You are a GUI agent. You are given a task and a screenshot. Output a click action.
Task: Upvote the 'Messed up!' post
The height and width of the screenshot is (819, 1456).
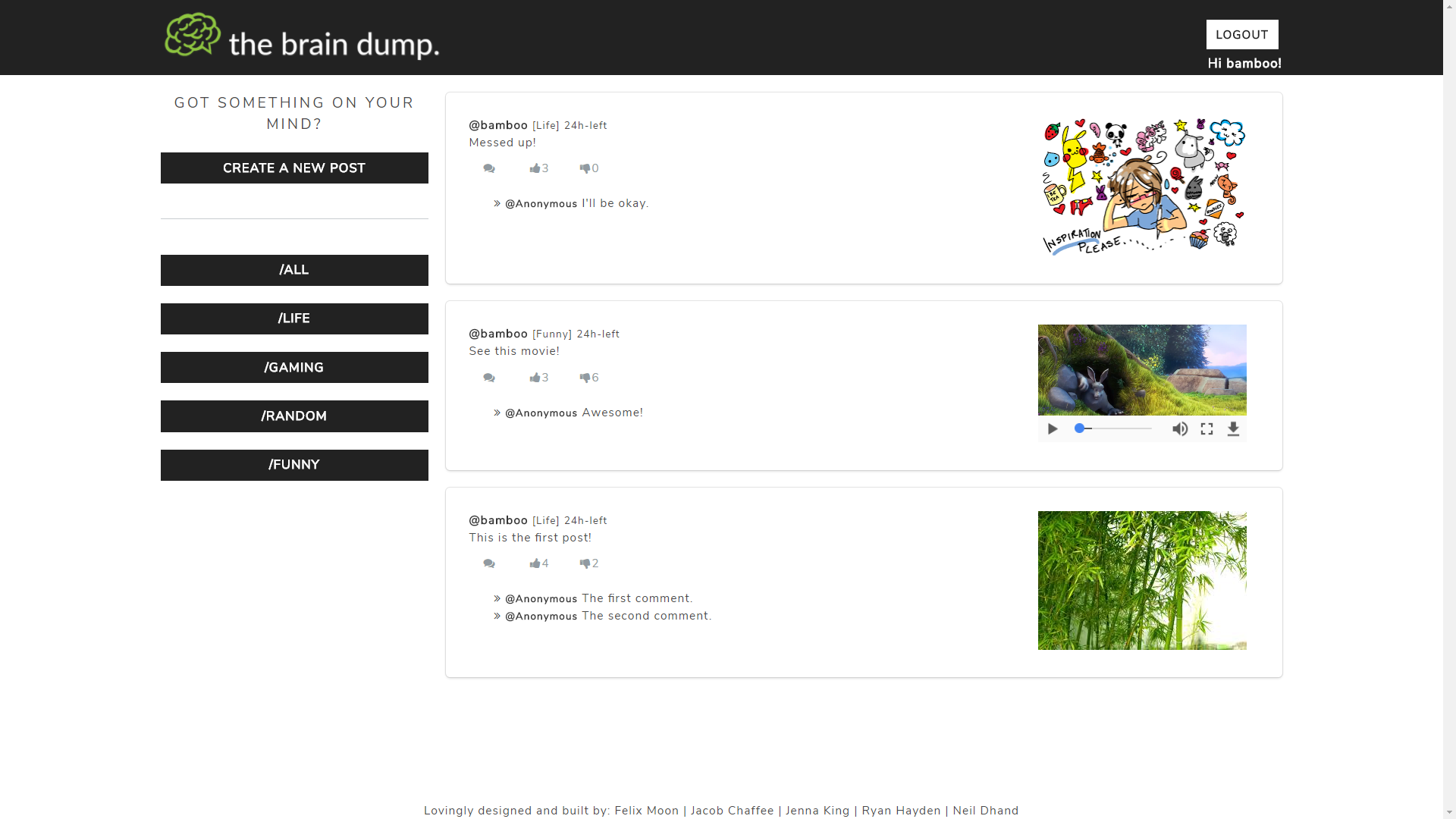point(535,168)
